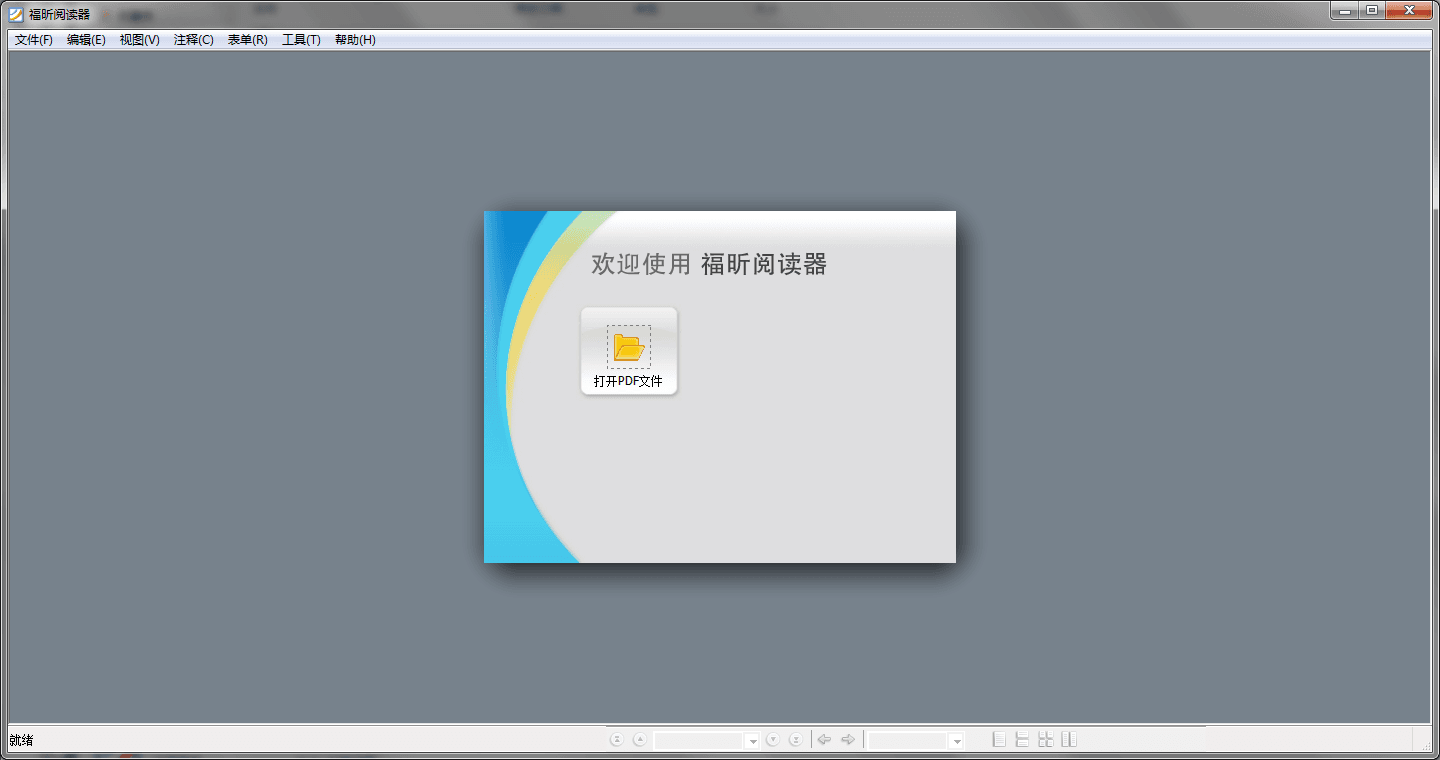Toggle continuous page layout mode
The height and width of the screenshot is (760, 1440).
coord(1021,739)
